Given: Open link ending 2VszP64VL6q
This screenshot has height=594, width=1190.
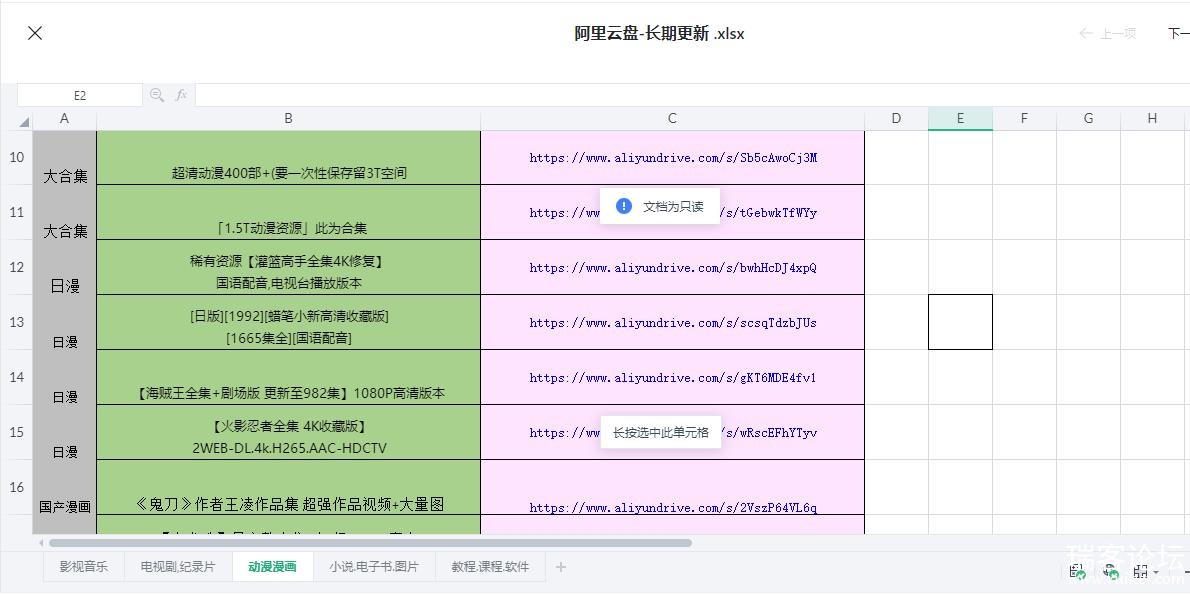Looking at the screenshot, I should pos(673,508).
